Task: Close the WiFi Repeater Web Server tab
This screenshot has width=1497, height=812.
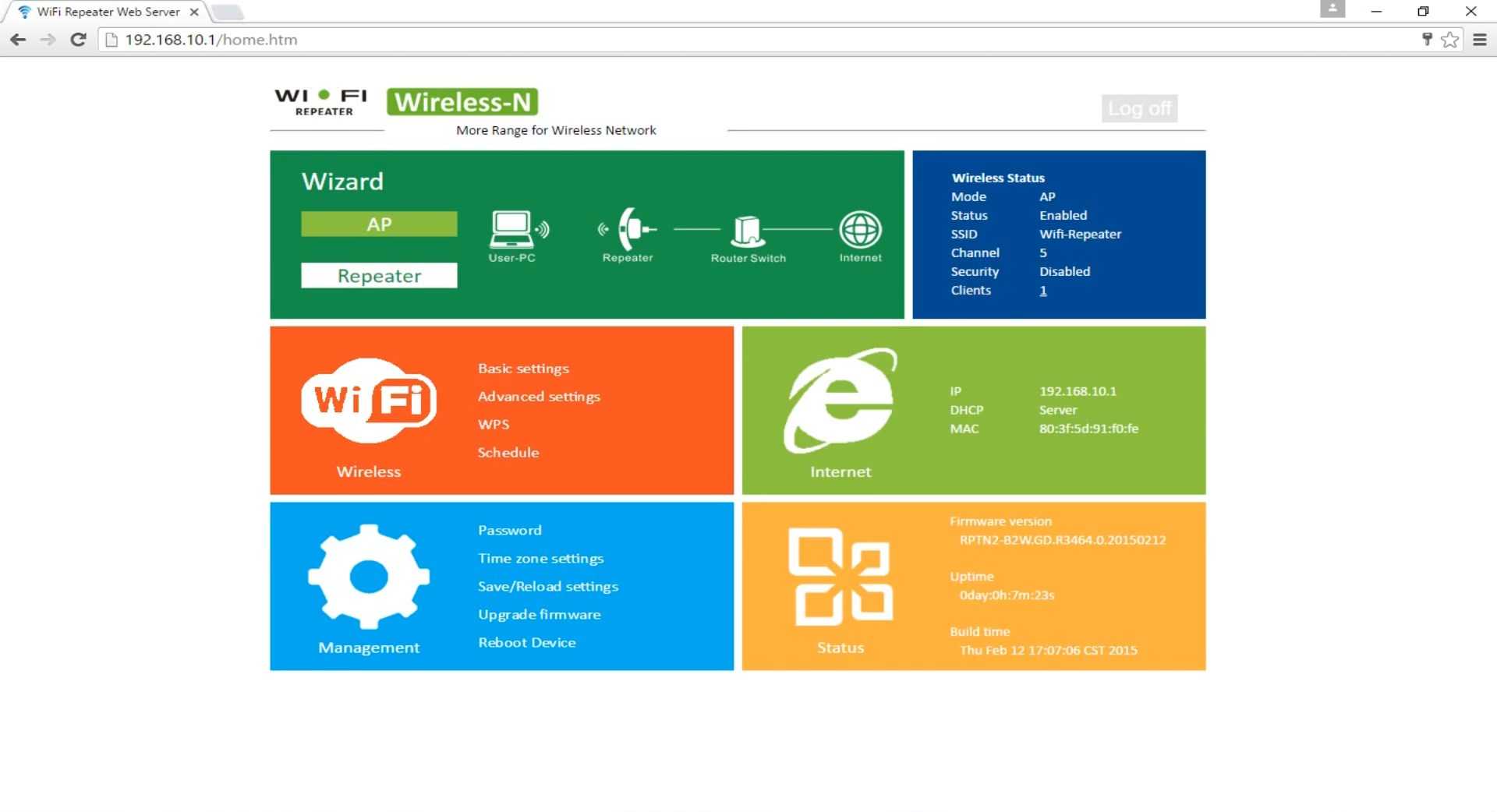Action: 194,12
